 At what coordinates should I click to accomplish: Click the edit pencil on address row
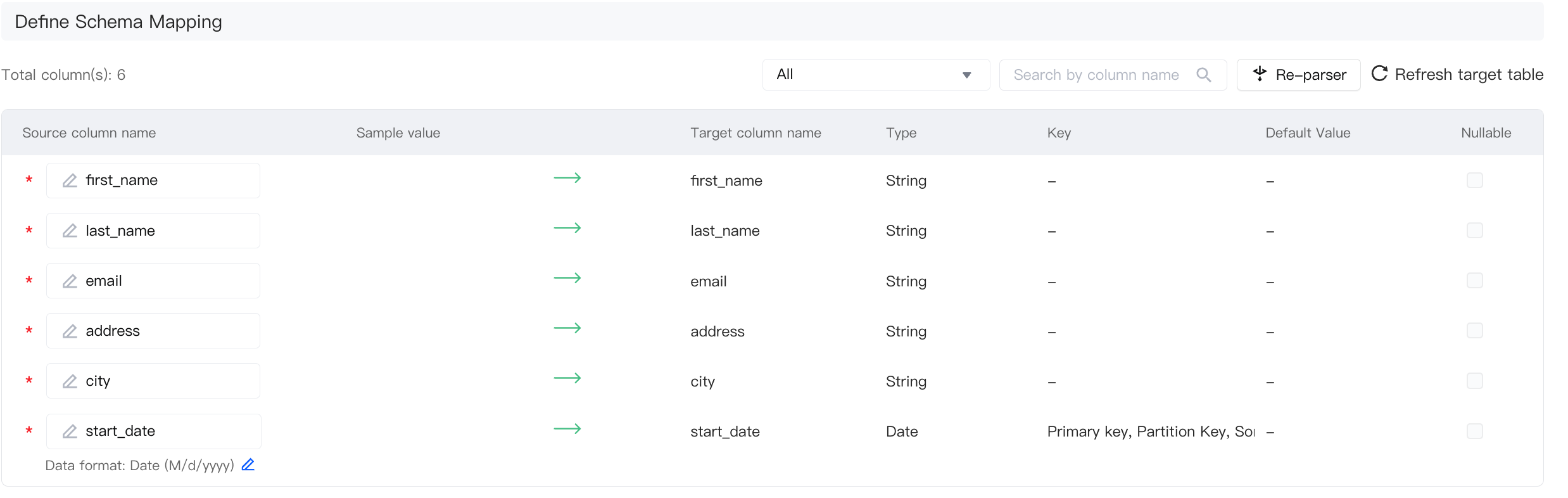[x=70, y=331]
